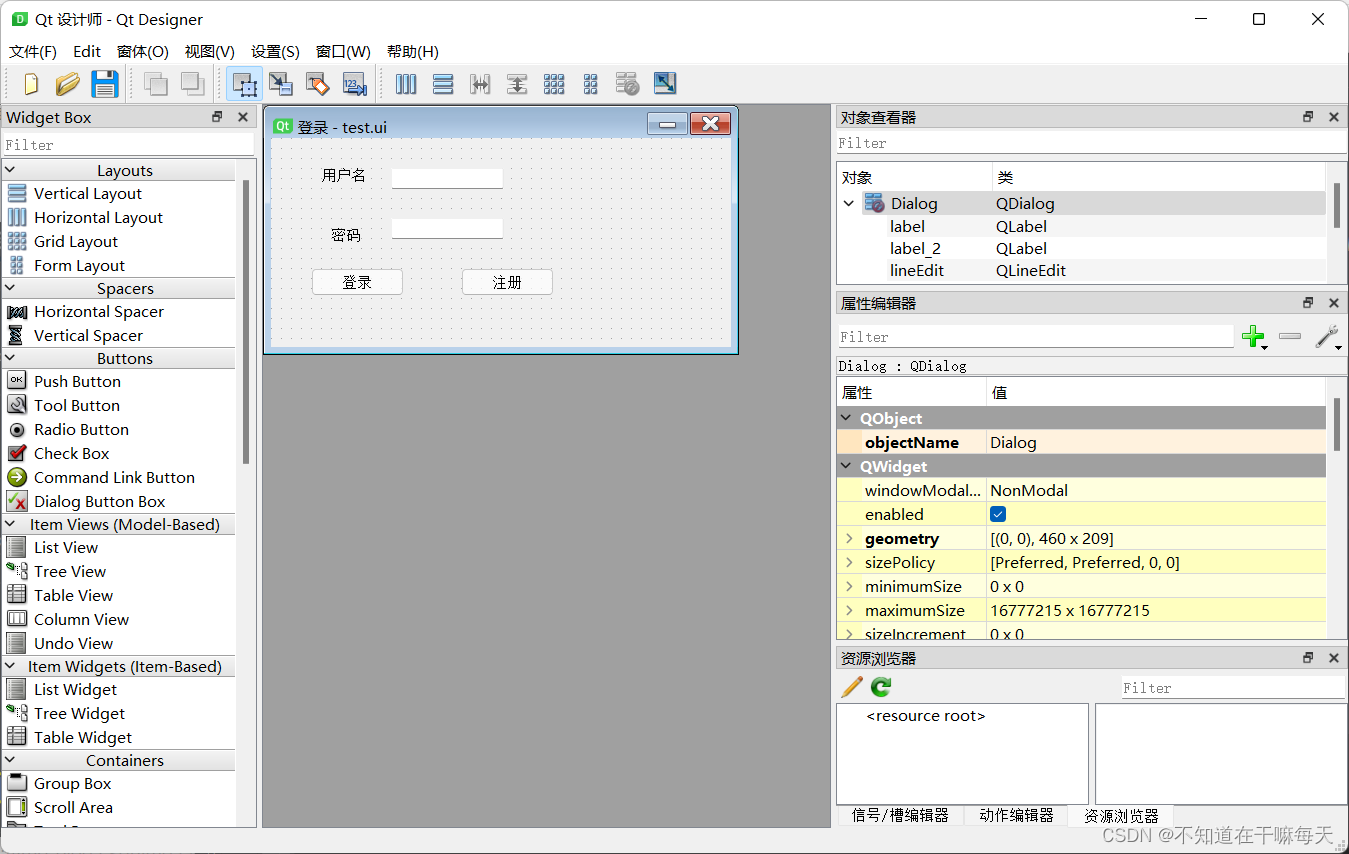Apply Lay Out Horizontally toolbar icon

coord(406,84)
